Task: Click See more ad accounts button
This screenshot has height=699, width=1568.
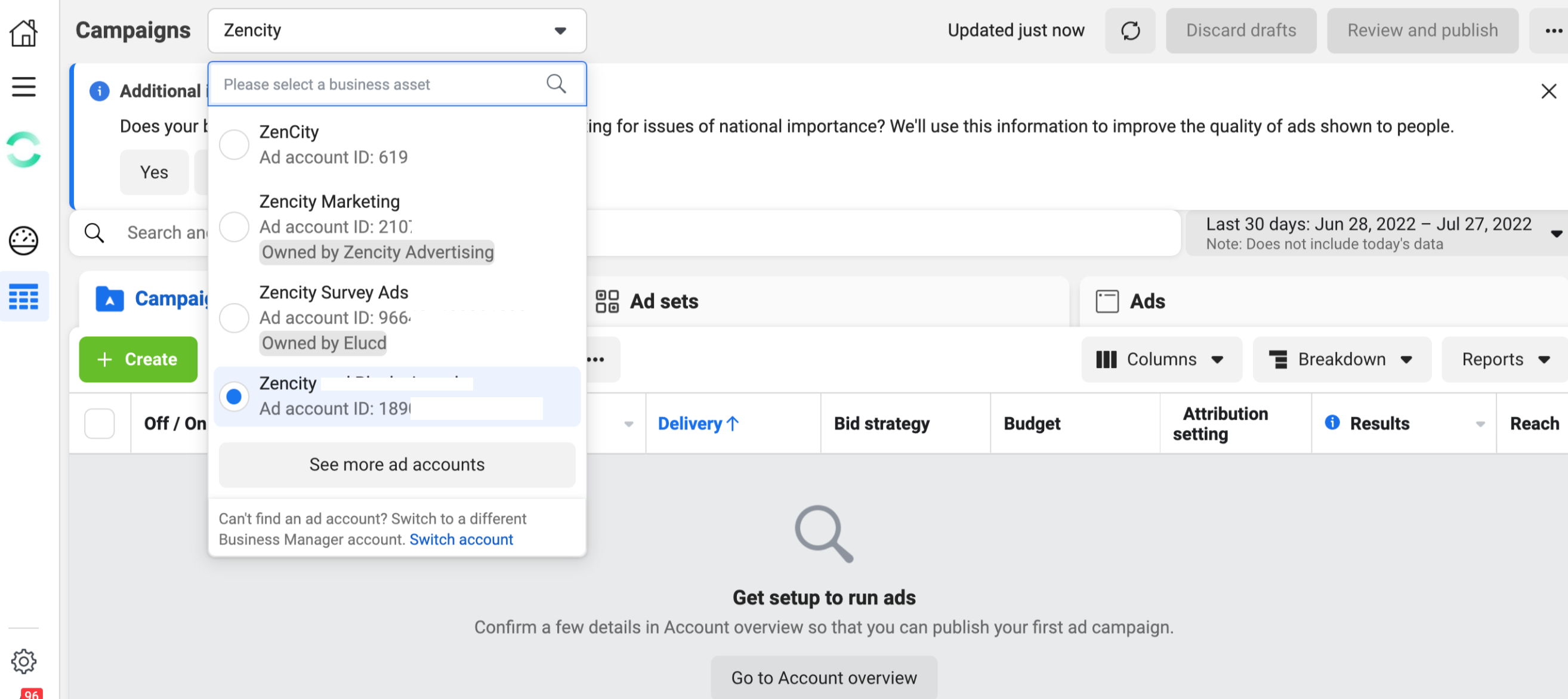Action: [397, 465]
